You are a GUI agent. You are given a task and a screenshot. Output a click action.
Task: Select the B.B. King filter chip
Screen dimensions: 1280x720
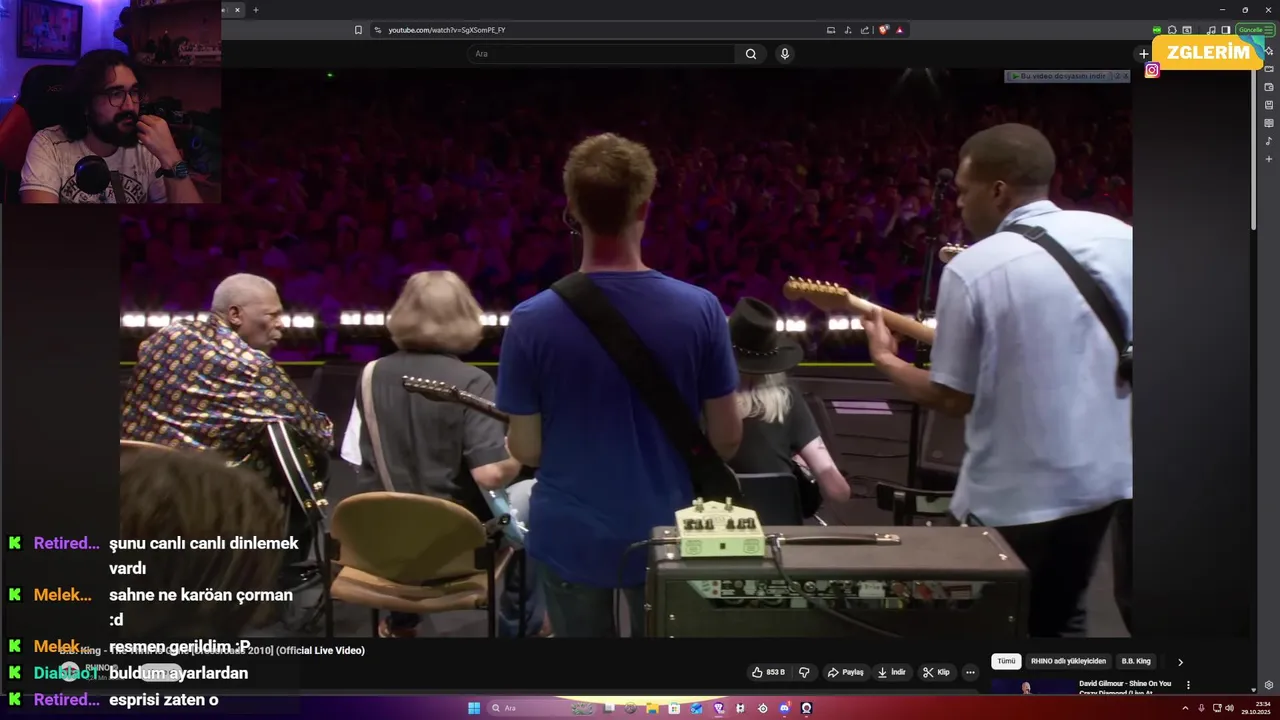pos(1136,661)
